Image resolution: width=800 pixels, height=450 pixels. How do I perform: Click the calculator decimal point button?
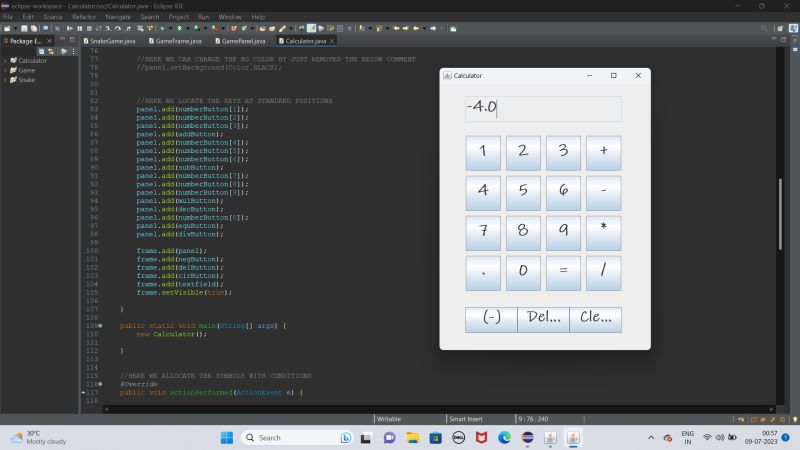pyautogui.click(x=483, y=273)
